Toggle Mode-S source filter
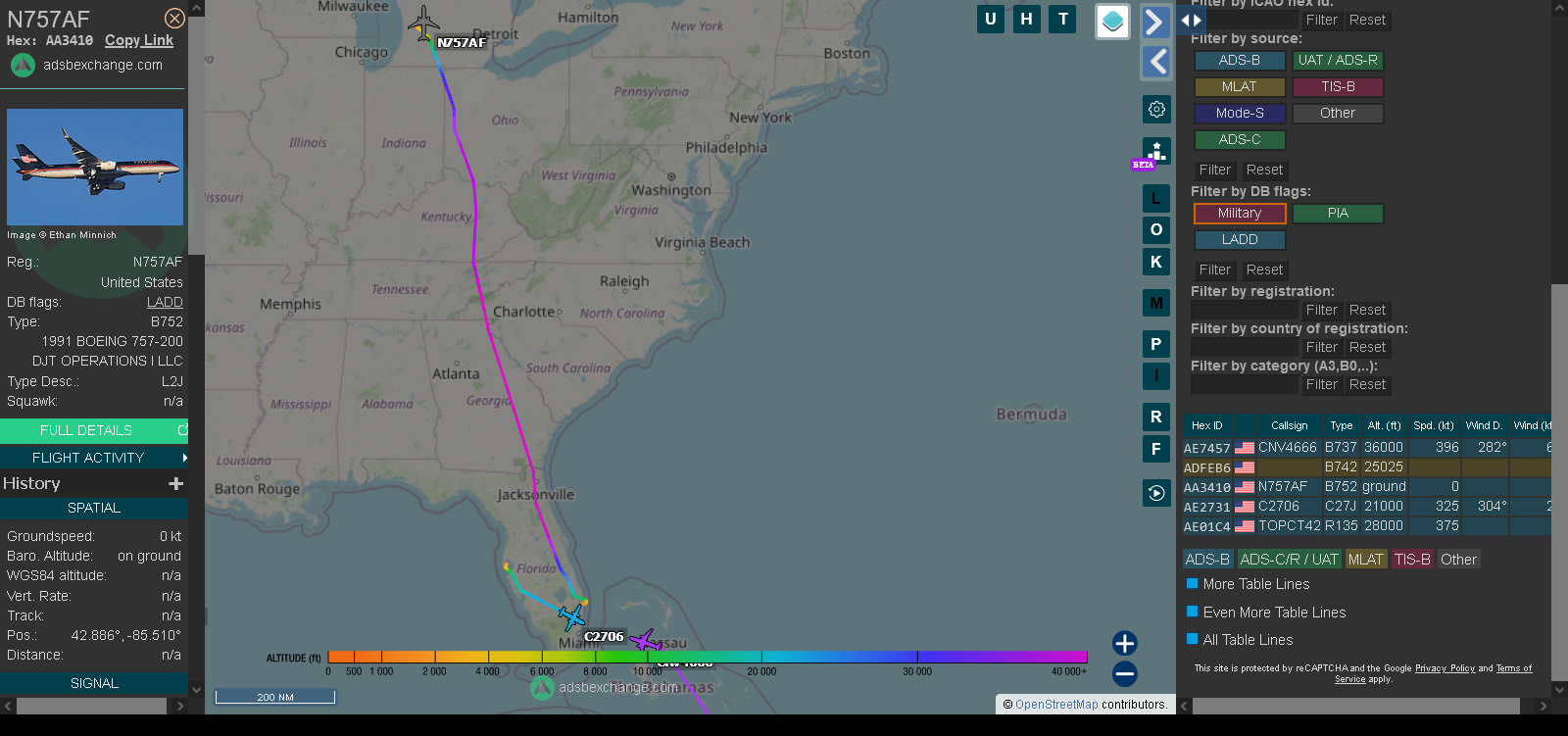Screen dimensions: 1568x736 (x=1240, y=113)
